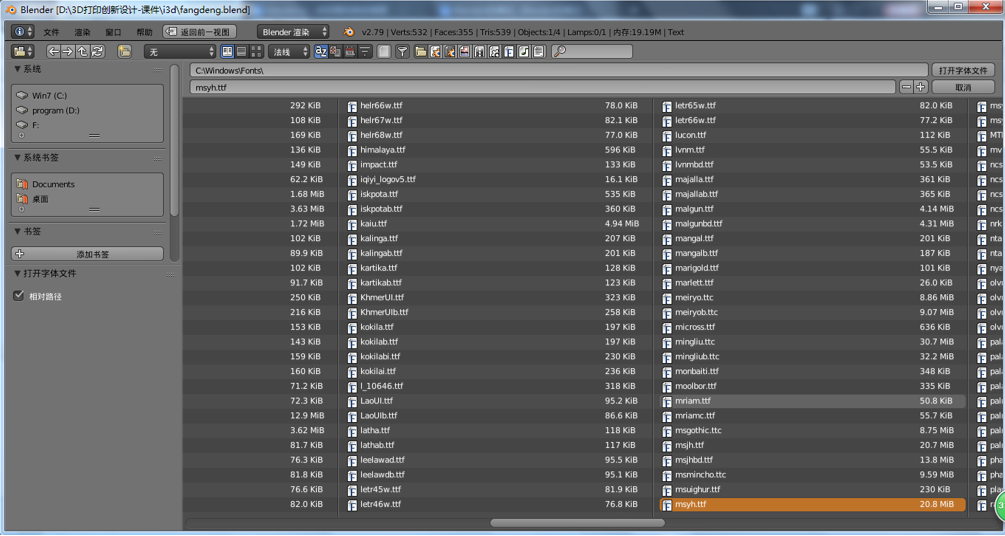1005x536 pixels.
Task: Click the 添加书签 button
Action: click(87, 254)
